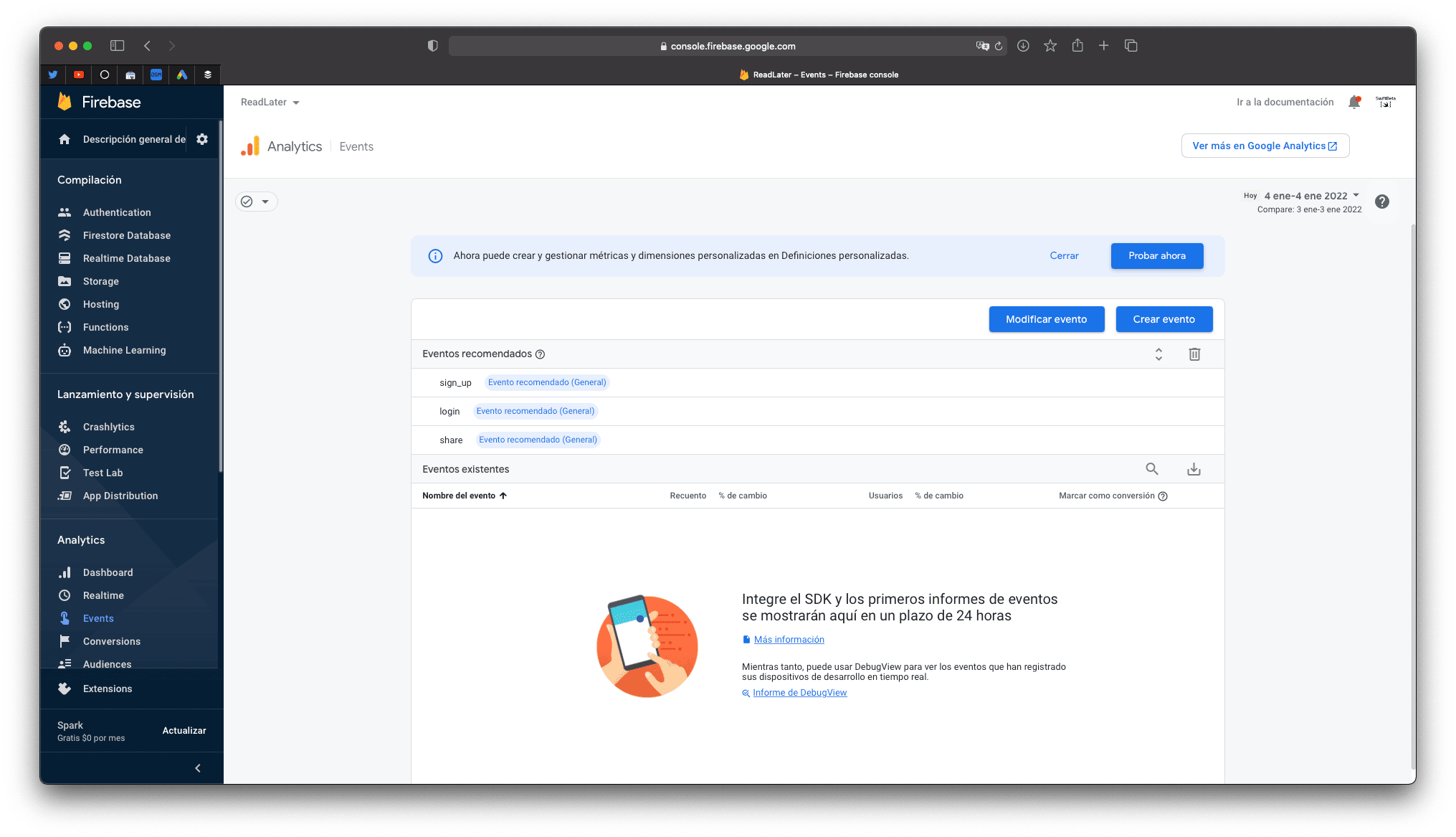Sort by Nombre del evento column
Screen dimensions: 1456x837
[465, 496]
